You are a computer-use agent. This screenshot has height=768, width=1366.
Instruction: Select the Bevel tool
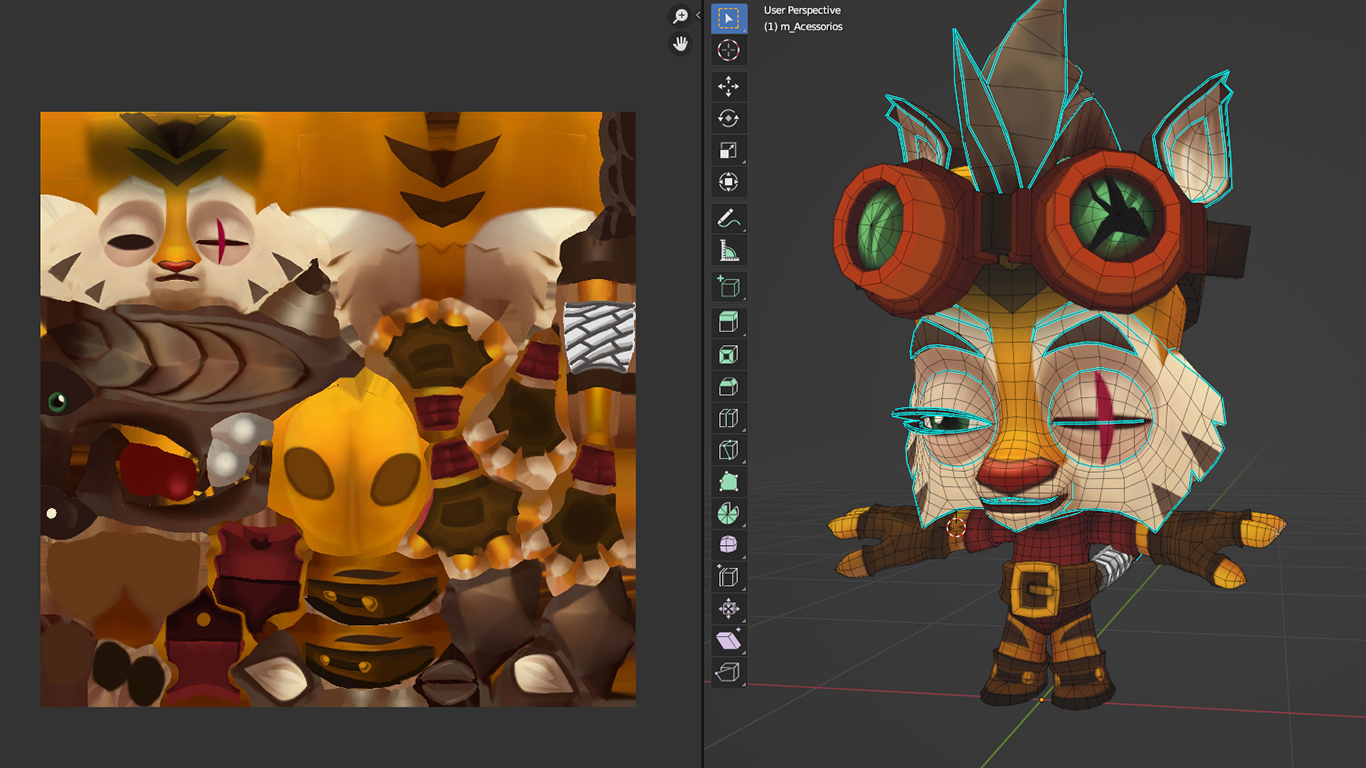click(x=728, y=387)
